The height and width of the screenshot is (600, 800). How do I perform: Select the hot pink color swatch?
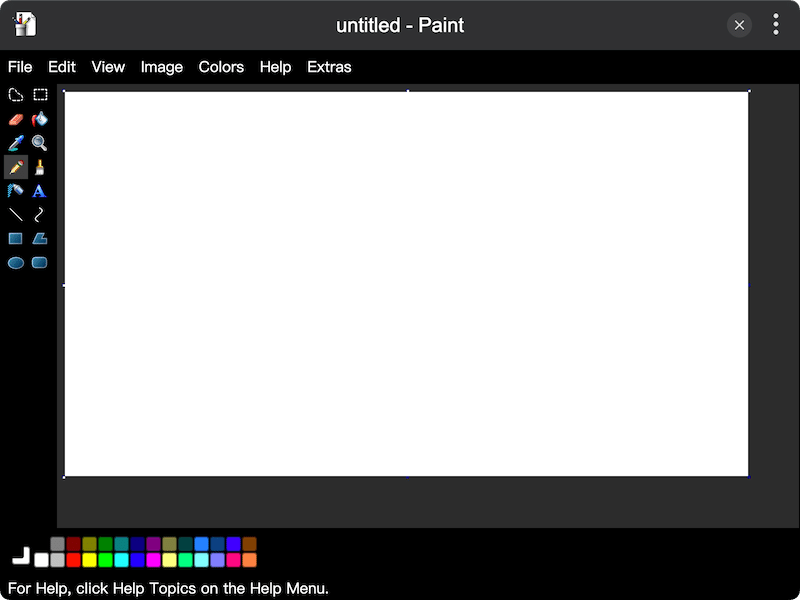[x=234, y=560]
